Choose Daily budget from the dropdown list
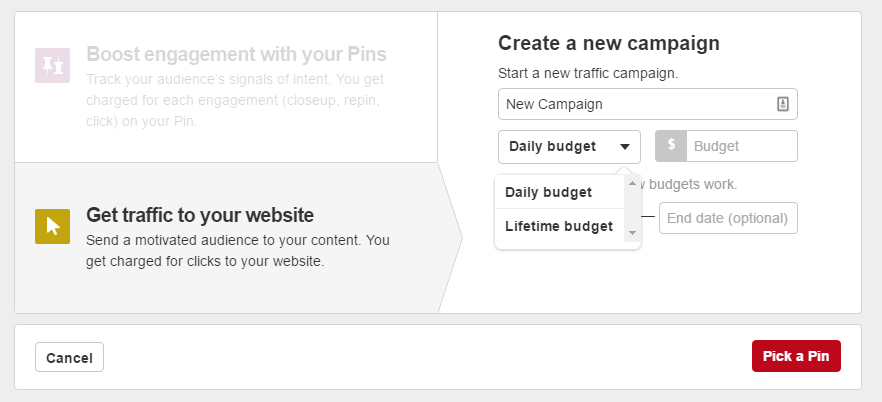Screen dimensions: 882x402 [549, 192]
